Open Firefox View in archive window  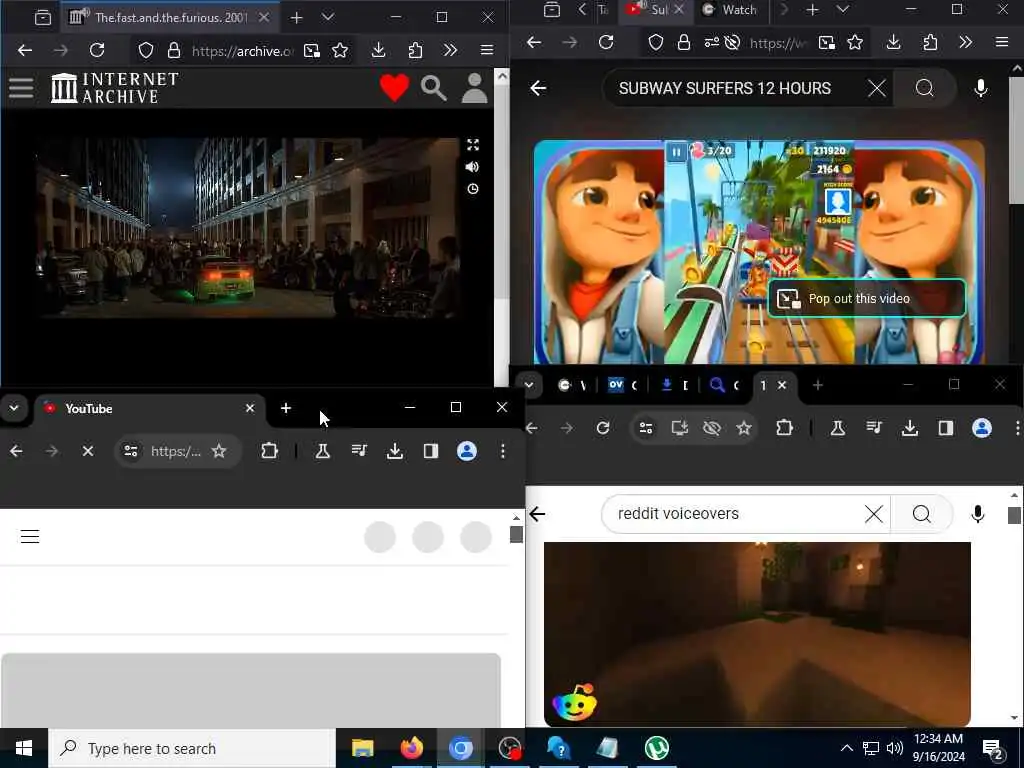coord(43,18)
